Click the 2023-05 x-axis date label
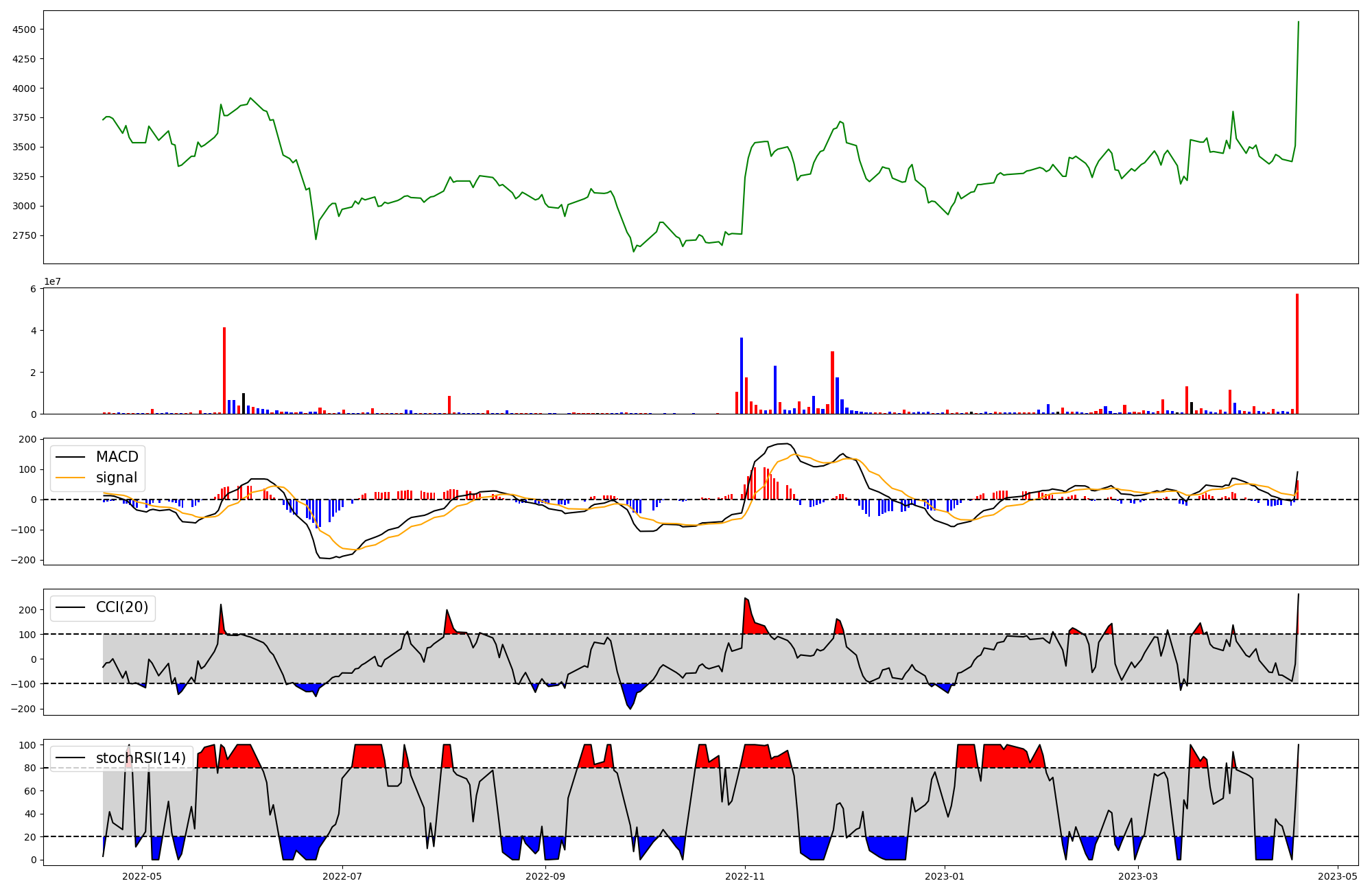 (x=1338, y=876)
